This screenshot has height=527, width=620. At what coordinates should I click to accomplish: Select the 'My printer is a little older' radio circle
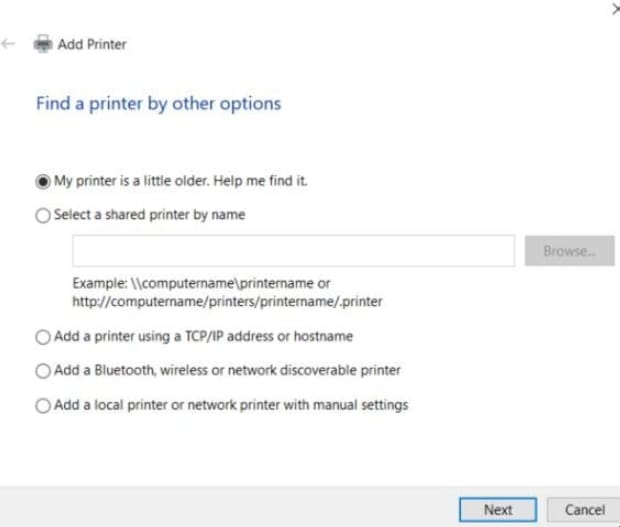pyautogui.click(x=42, y=181)
